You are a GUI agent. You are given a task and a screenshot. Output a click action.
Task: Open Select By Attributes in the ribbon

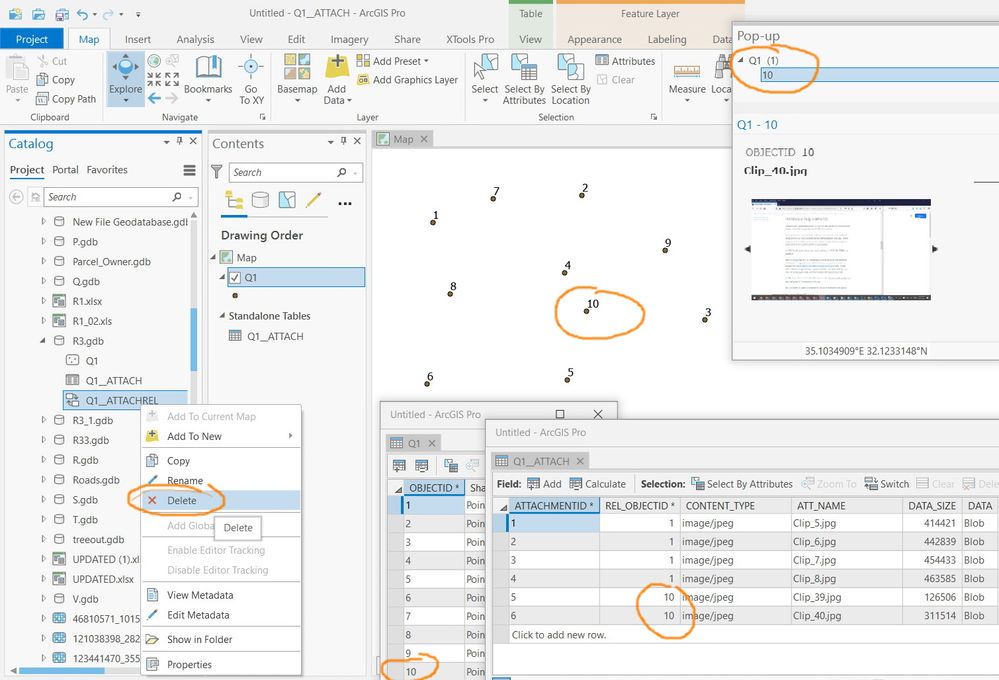click(x=524, y=79)
